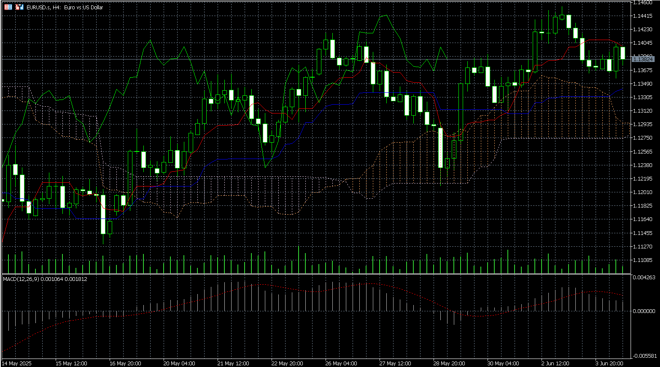Click the 28 May 20:00 time label

[x=449, y=363]
